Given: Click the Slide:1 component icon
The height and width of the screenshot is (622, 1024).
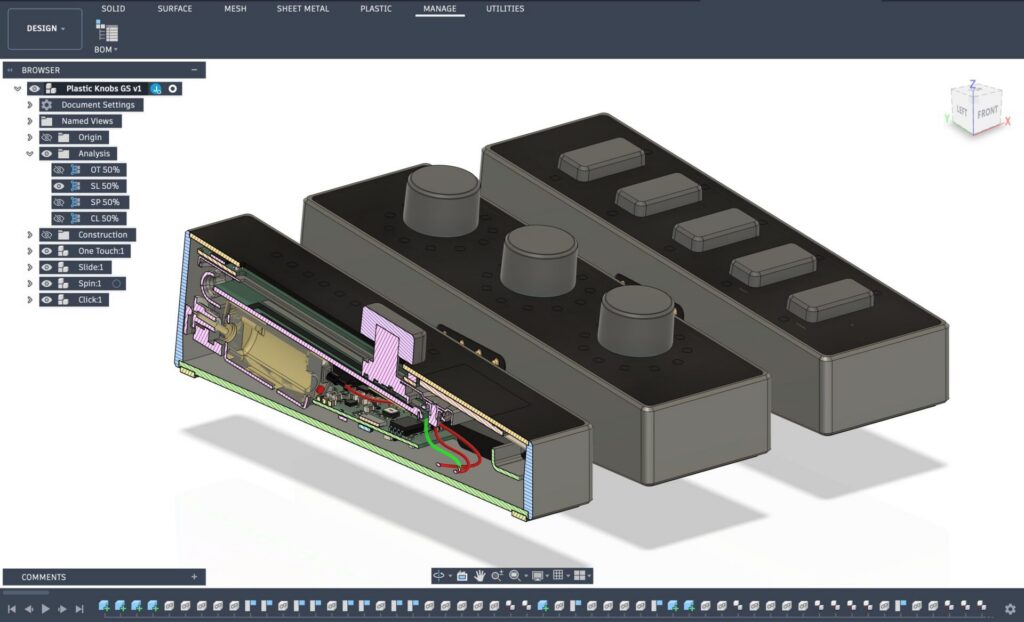Looking at the screenshot, I should [x=63, y=267].
